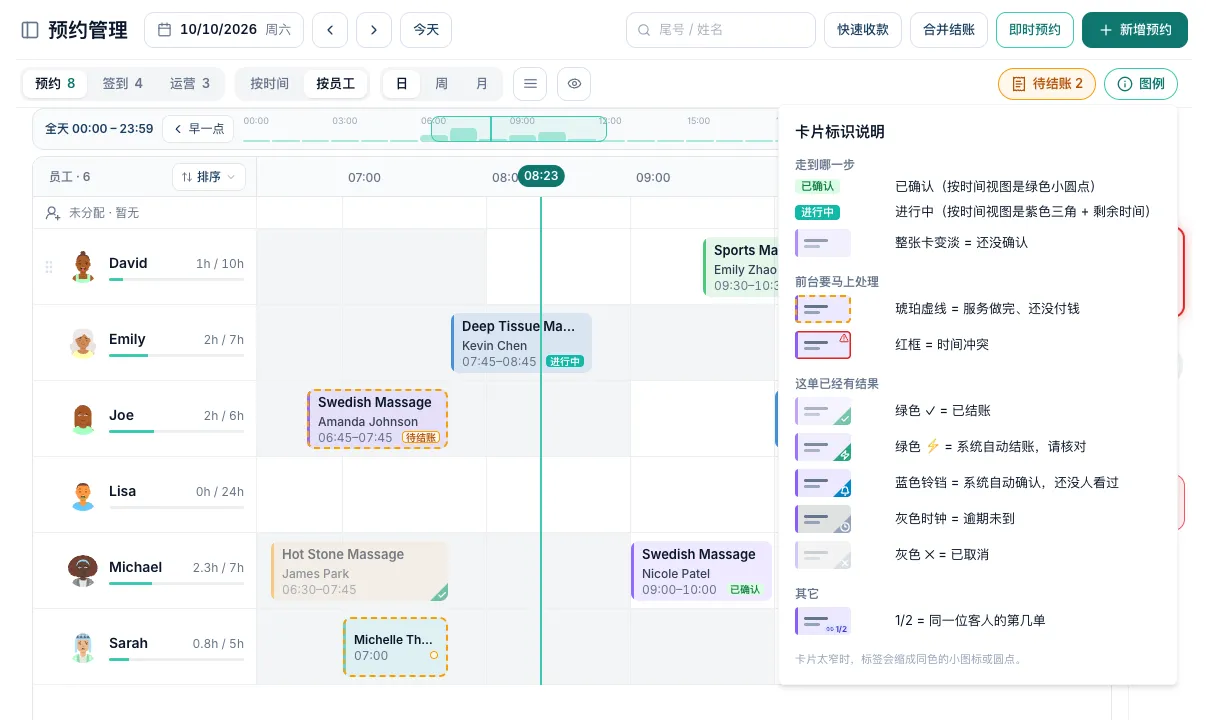Select 月 month view
The height and width of the screenshot is (720, 1208).
coord(482,84)
